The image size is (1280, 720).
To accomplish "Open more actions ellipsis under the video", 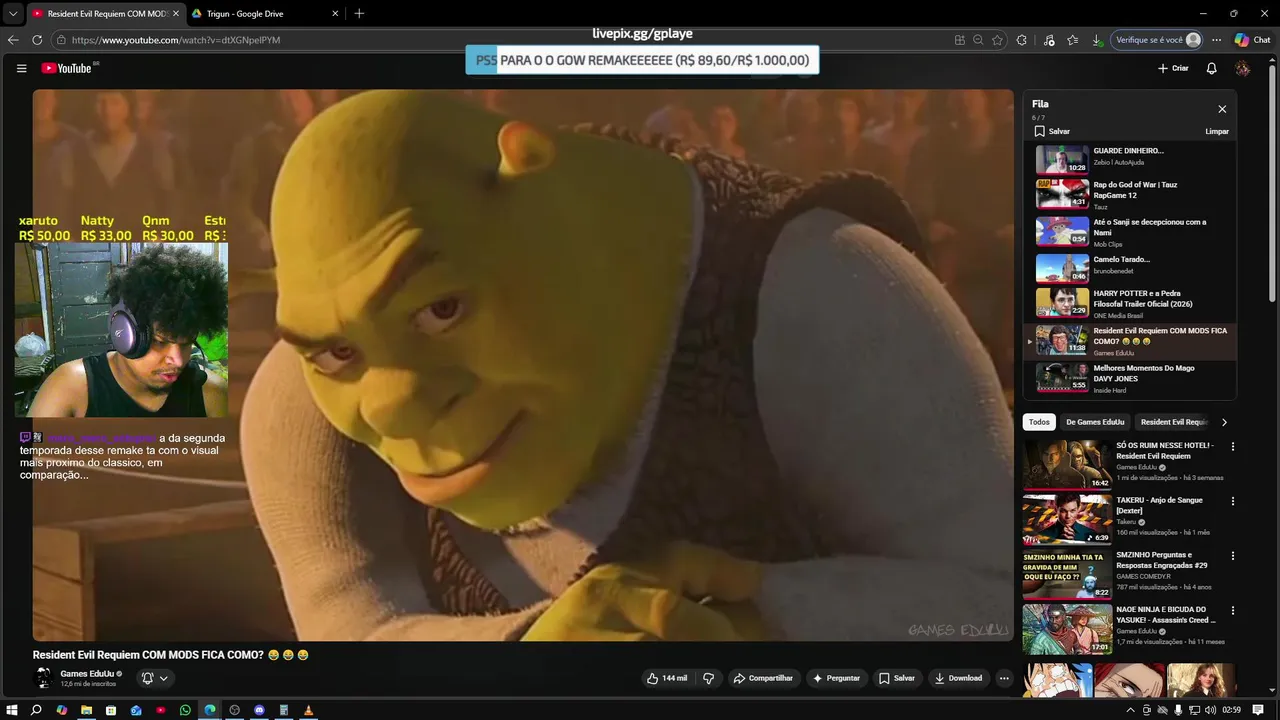I will click(x=1004, y=678).
